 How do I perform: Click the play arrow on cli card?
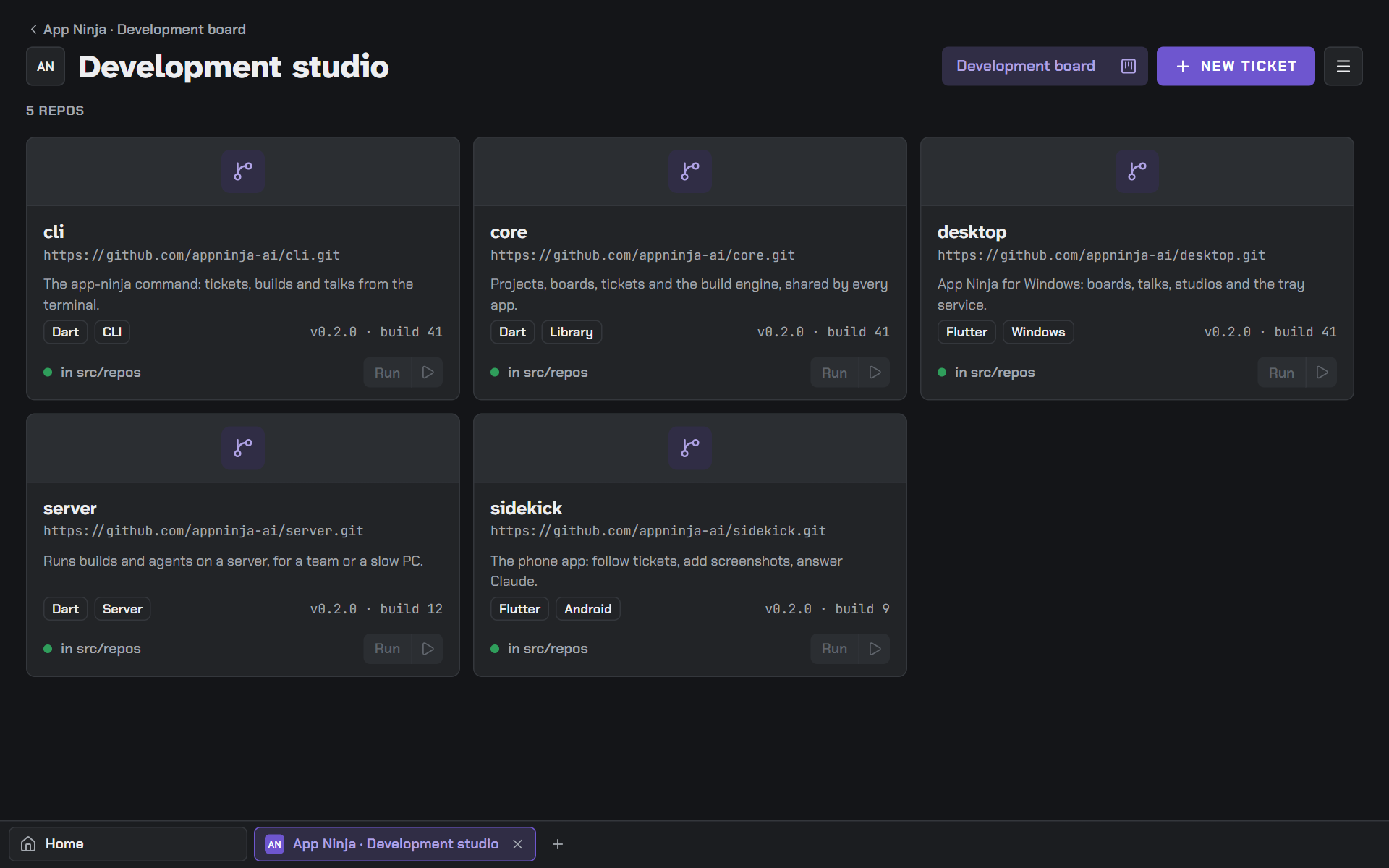click(x=428, y=373)
